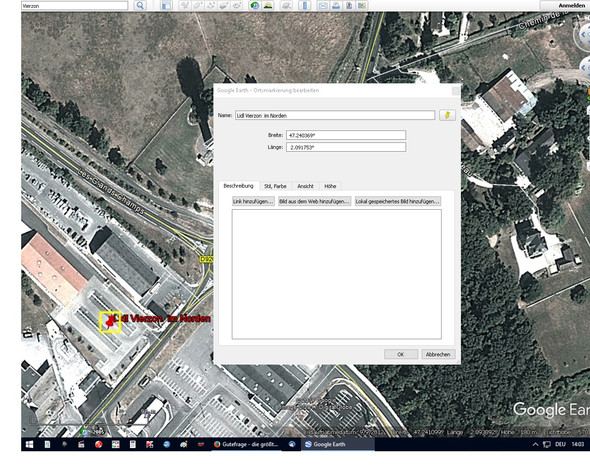Click the print toolbar icon
The width and height of the screenshot is (590, 472).
(x=336, y=5)
